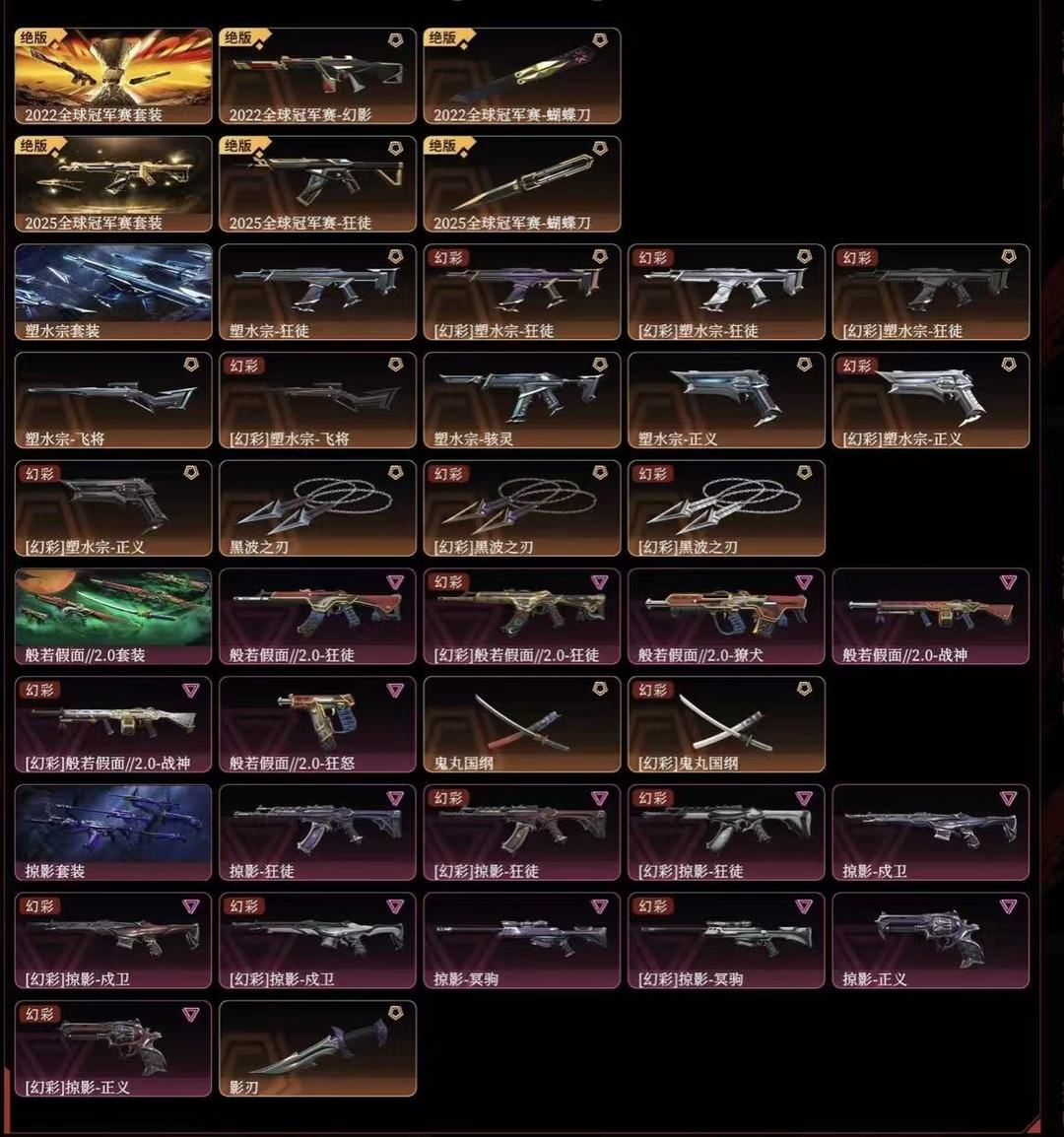
Task: Open the 掠影套装 bundle card
Action: pyautogui.click(x=113, y=833)
